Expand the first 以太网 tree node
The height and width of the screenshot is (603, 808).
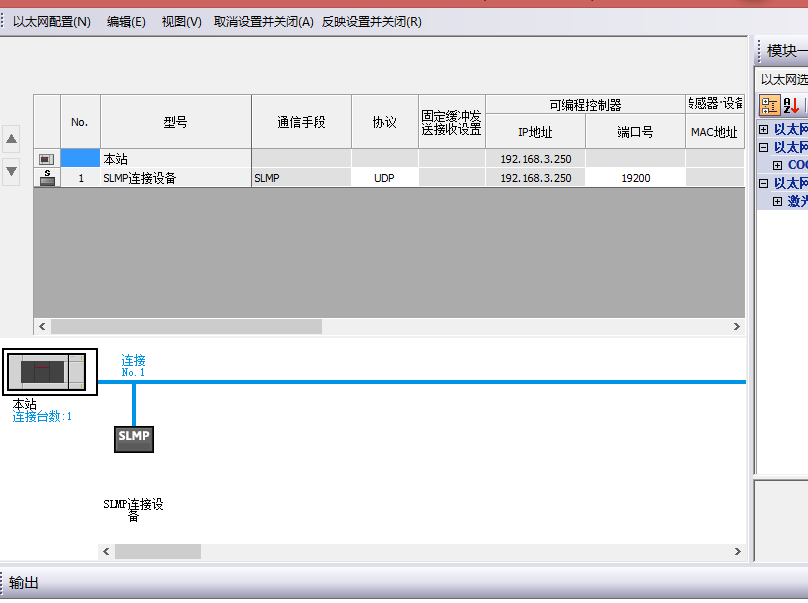point(764,129)
